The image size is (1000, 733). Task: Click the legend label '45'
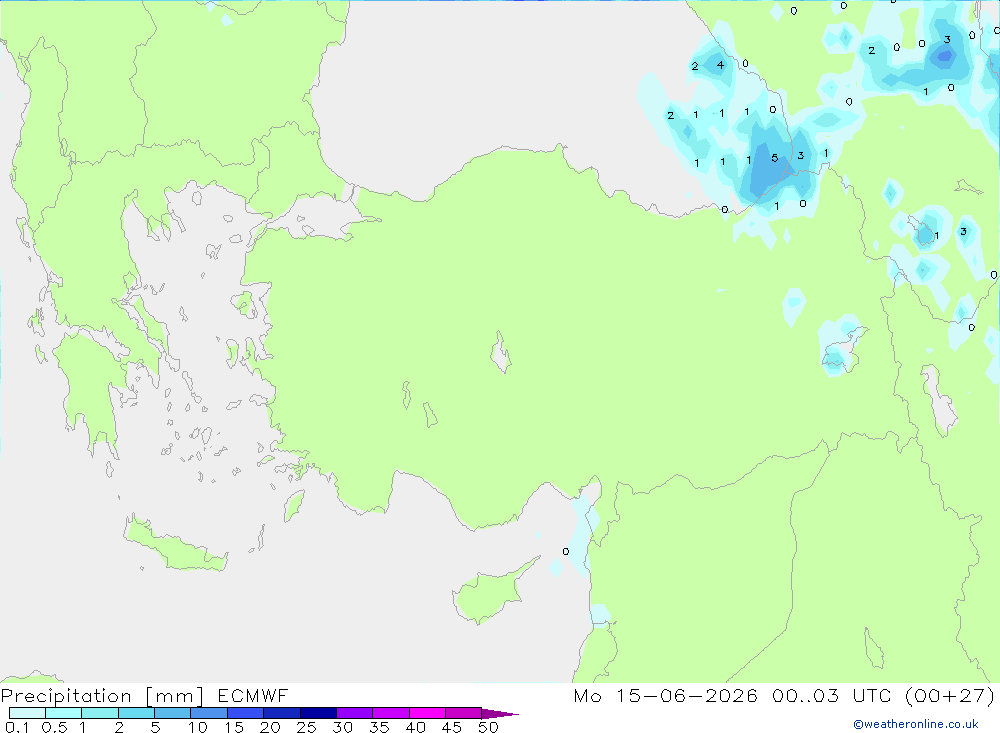[452, 727]
